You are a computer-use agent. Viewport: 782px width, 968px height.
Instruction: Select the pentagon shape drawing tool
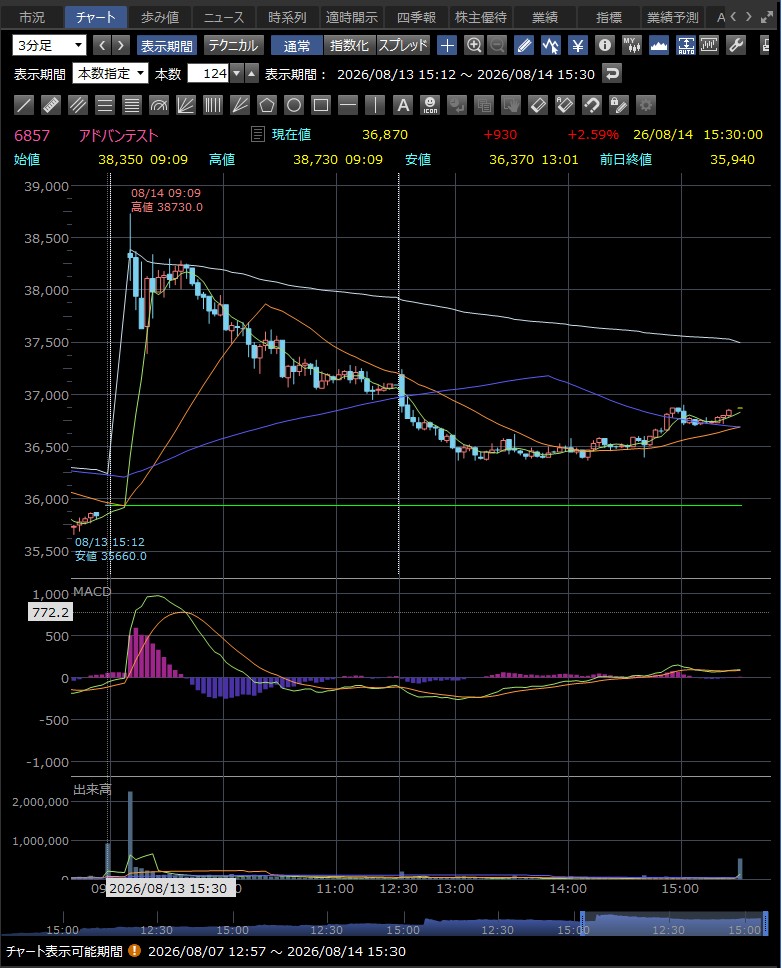click(267, 105)
